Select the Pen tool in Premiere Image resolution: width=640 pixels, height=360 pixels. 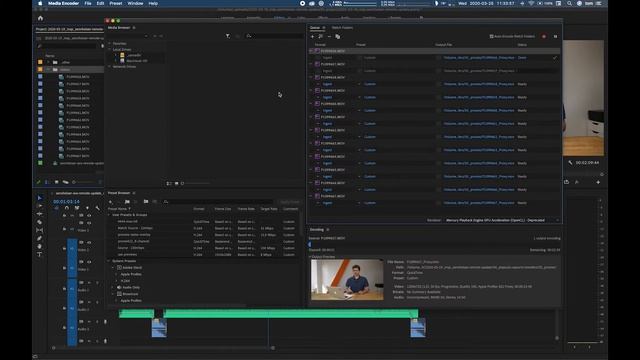click(39, 238)
